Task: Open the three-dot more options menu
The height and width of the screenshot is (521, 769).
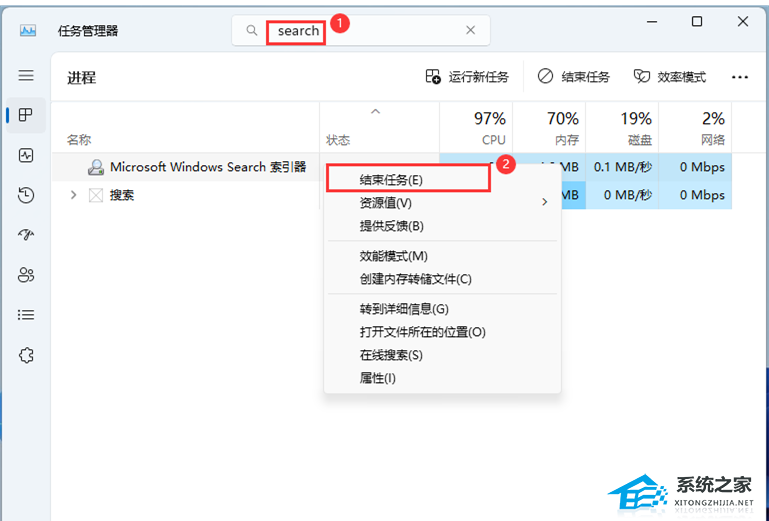Action: pyautogui.click(x=740, y=77)
